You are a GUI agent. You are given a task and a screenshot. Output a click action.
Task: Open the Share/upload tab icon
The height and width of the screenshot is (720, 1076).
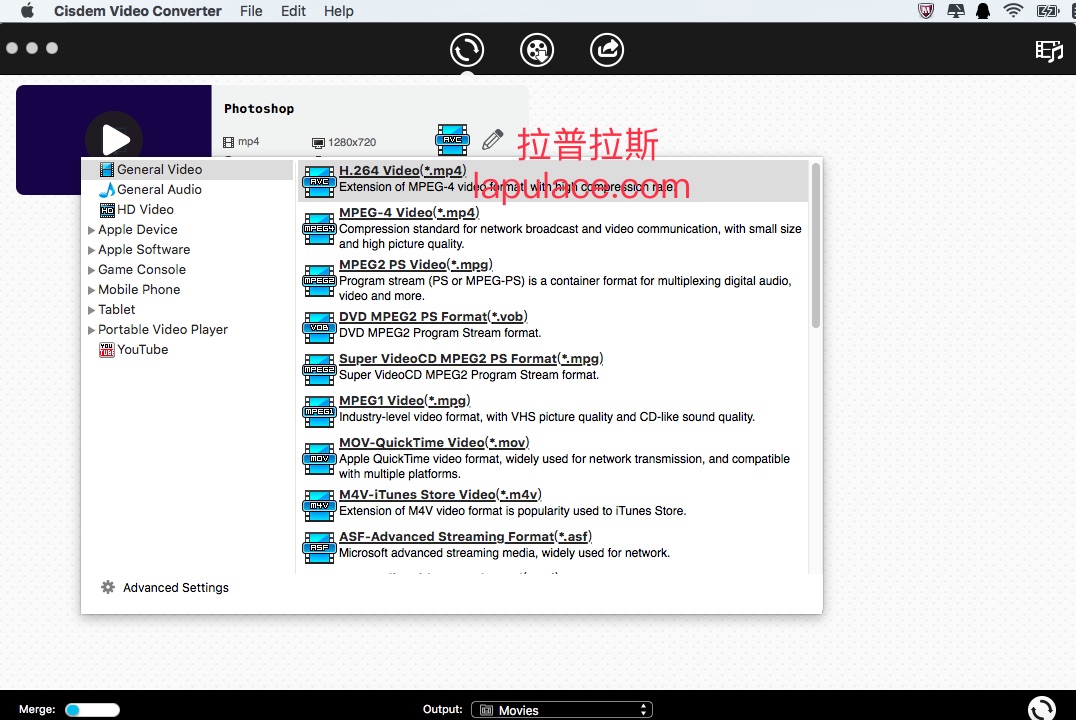[x=607, y=50]
